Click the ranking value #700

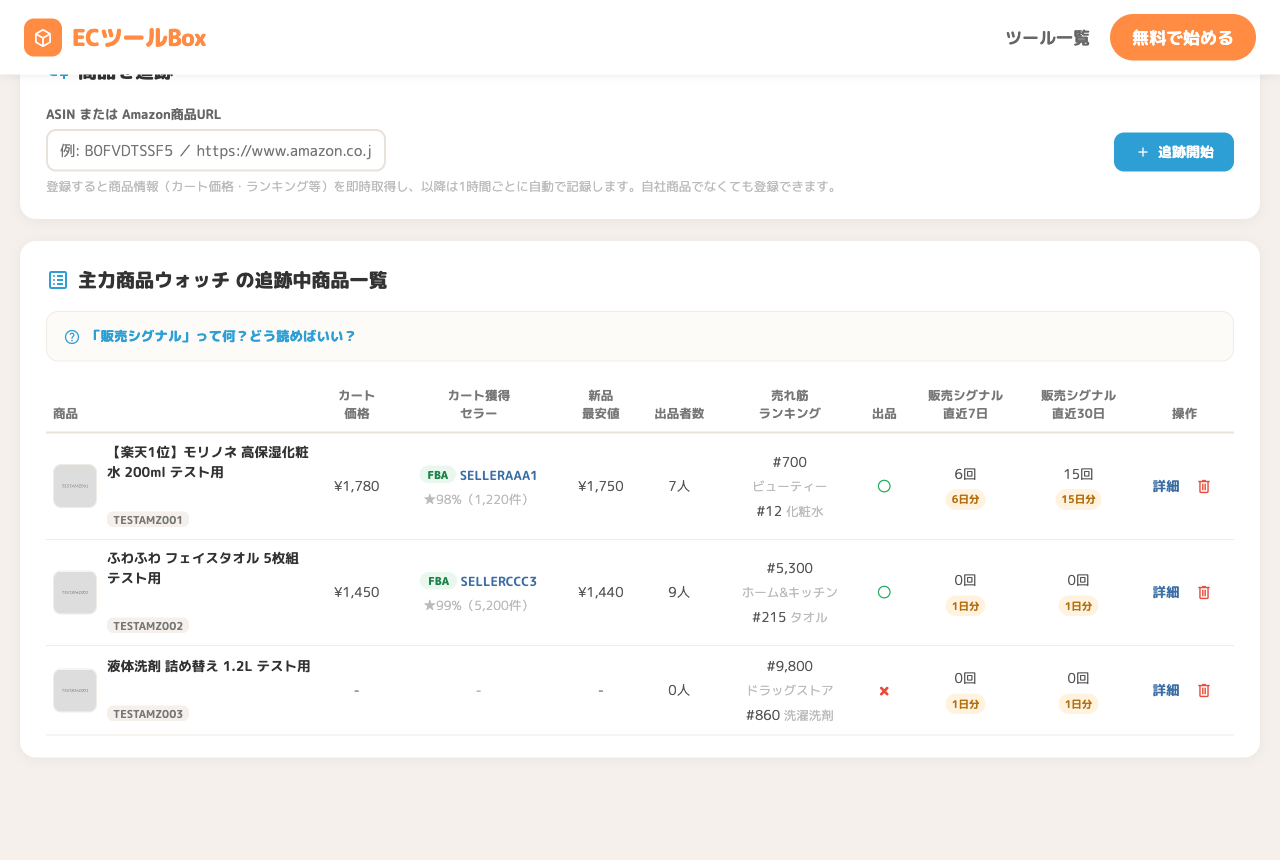790,462
